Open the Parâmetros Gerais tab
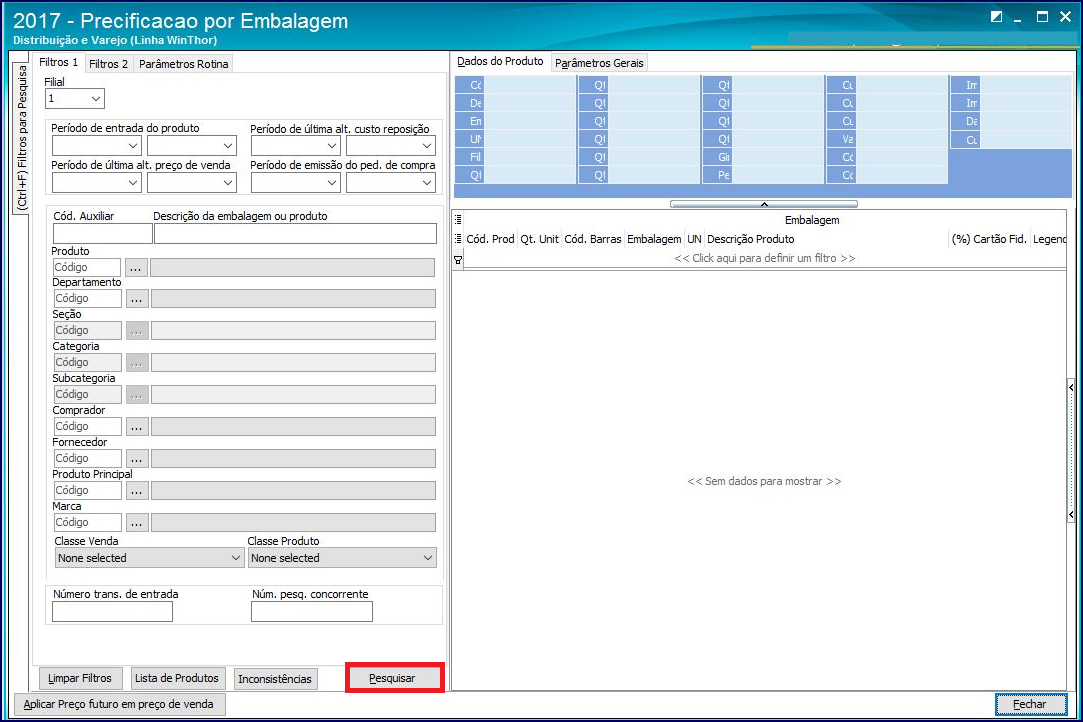This screenshot has width=1083, height=722. 599,63
